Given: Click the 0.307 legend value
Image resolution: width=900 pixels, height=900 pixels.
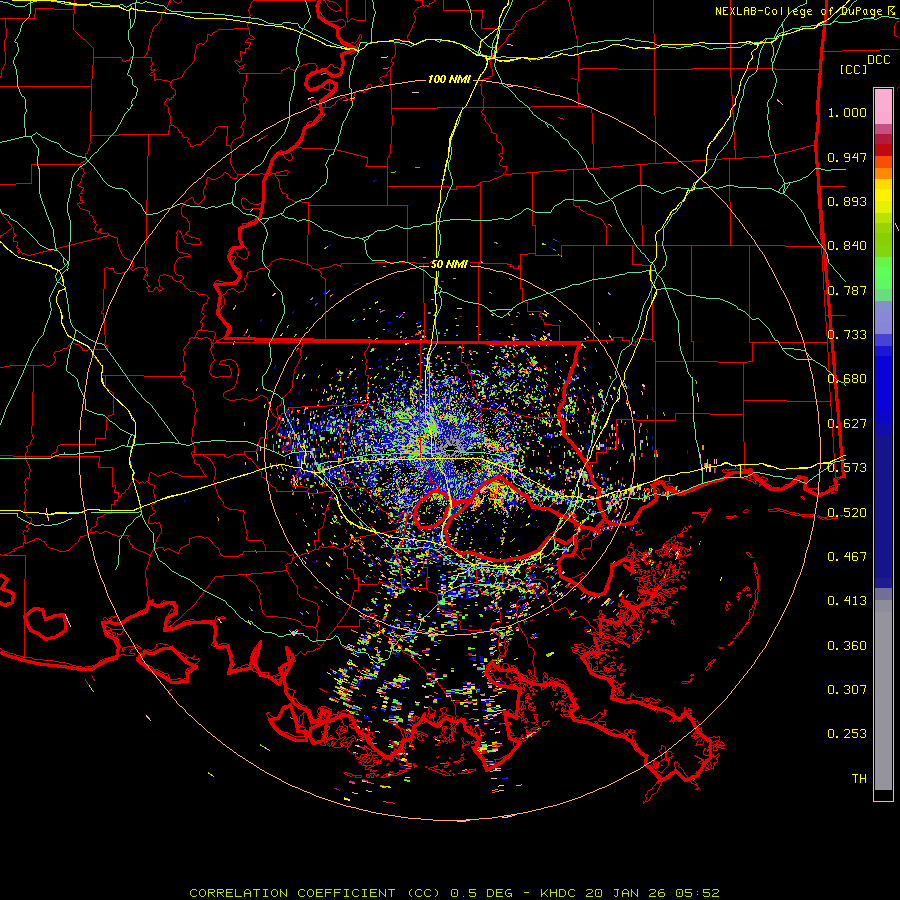Looking at the screenshot, I should (x=847, y=690).
